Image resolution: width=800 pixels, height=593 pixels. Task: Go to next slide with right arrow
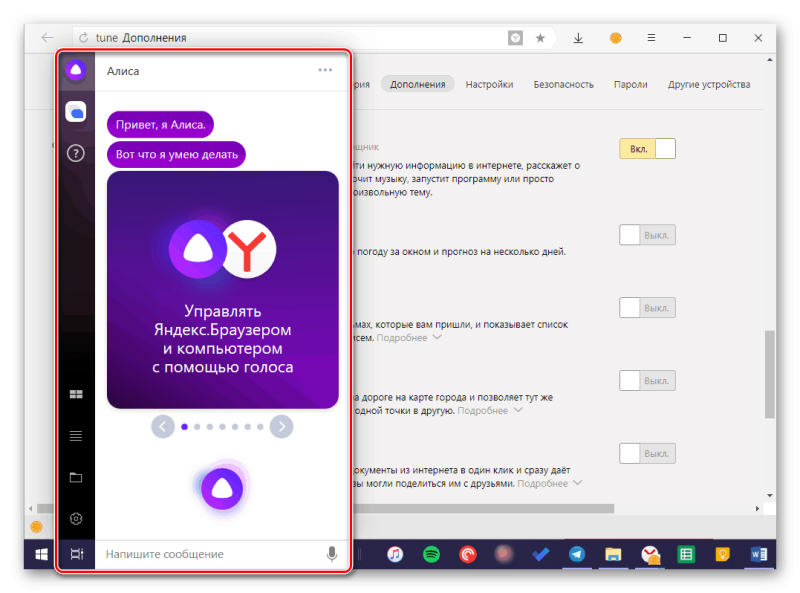click(x=282, y=427)
